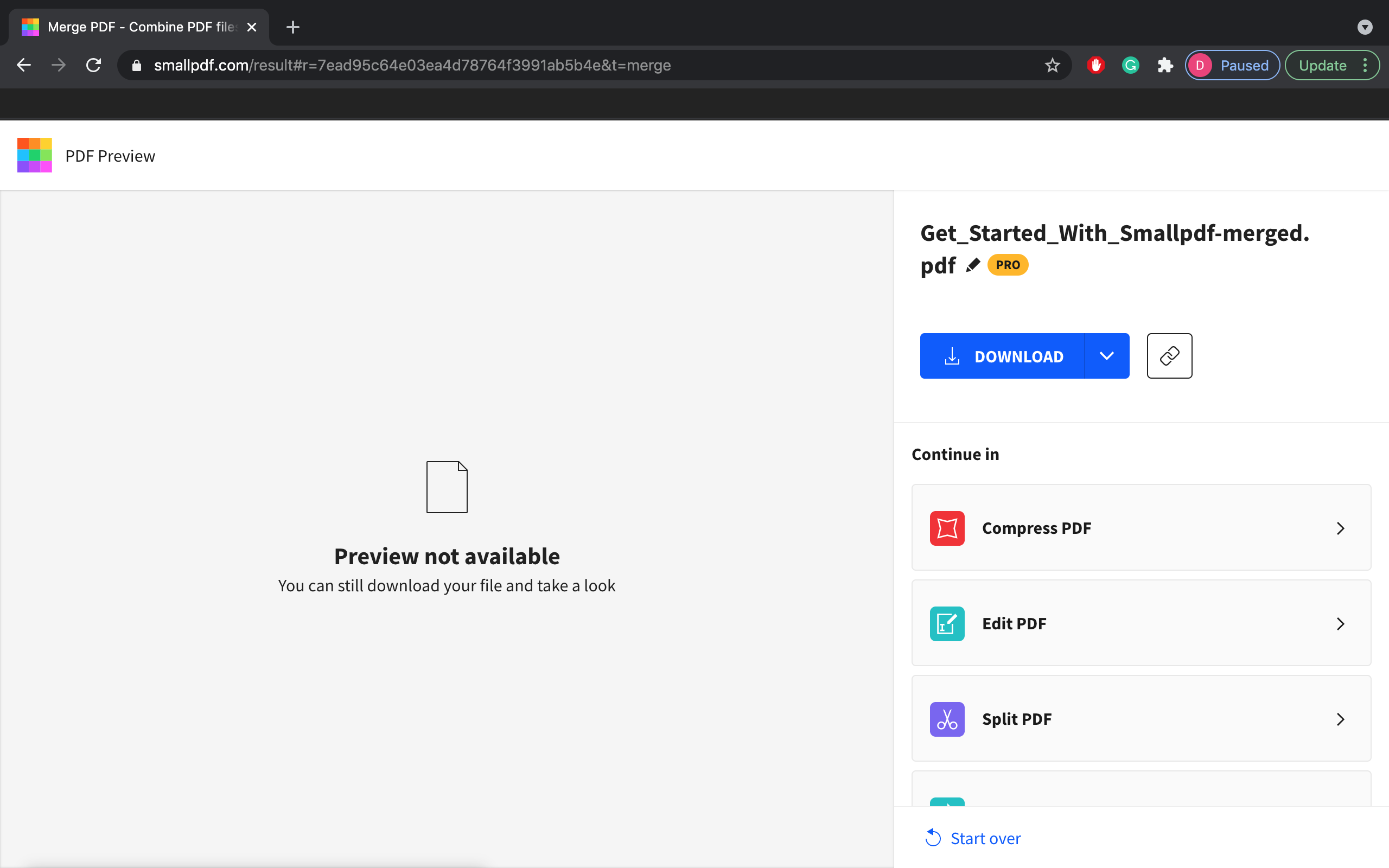This screenshot has width=1389, height=868.
Task: Open the Paused profile button
Action: click(1232, 65)
